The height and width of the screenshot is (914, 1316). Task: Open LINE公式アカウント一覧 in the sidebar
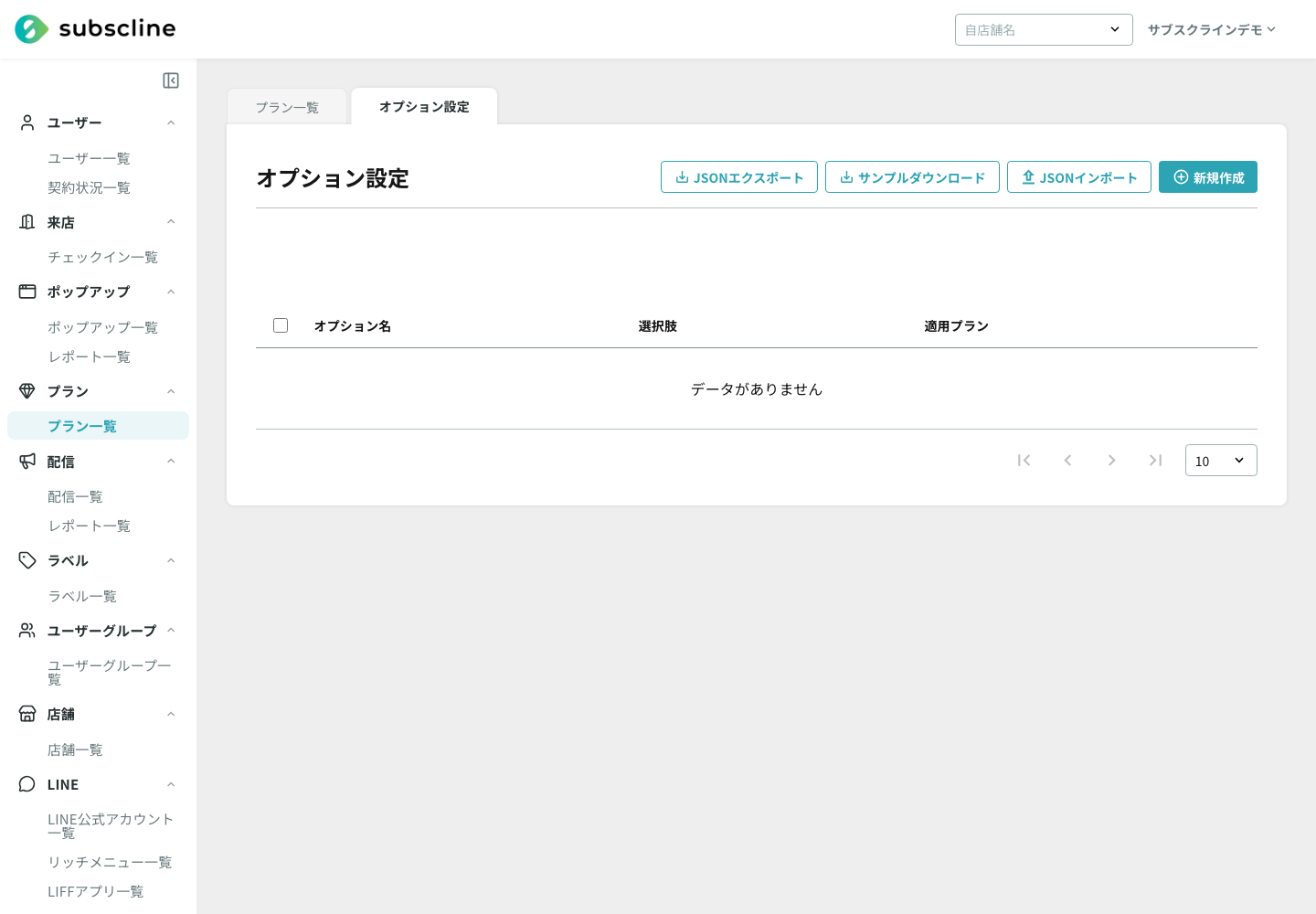[110, 826]
